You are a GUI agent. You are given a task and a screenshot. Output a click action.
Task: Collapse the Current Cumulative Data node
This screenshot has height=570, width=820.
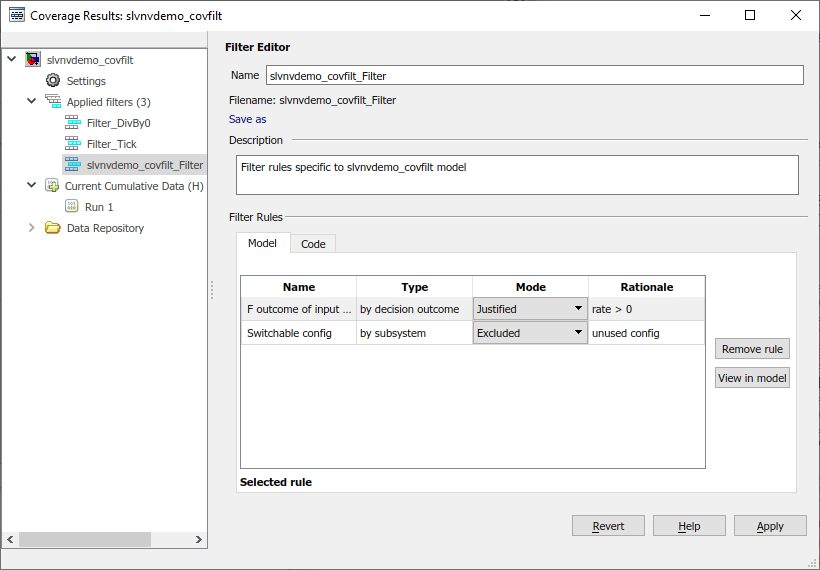pos(31,185)
